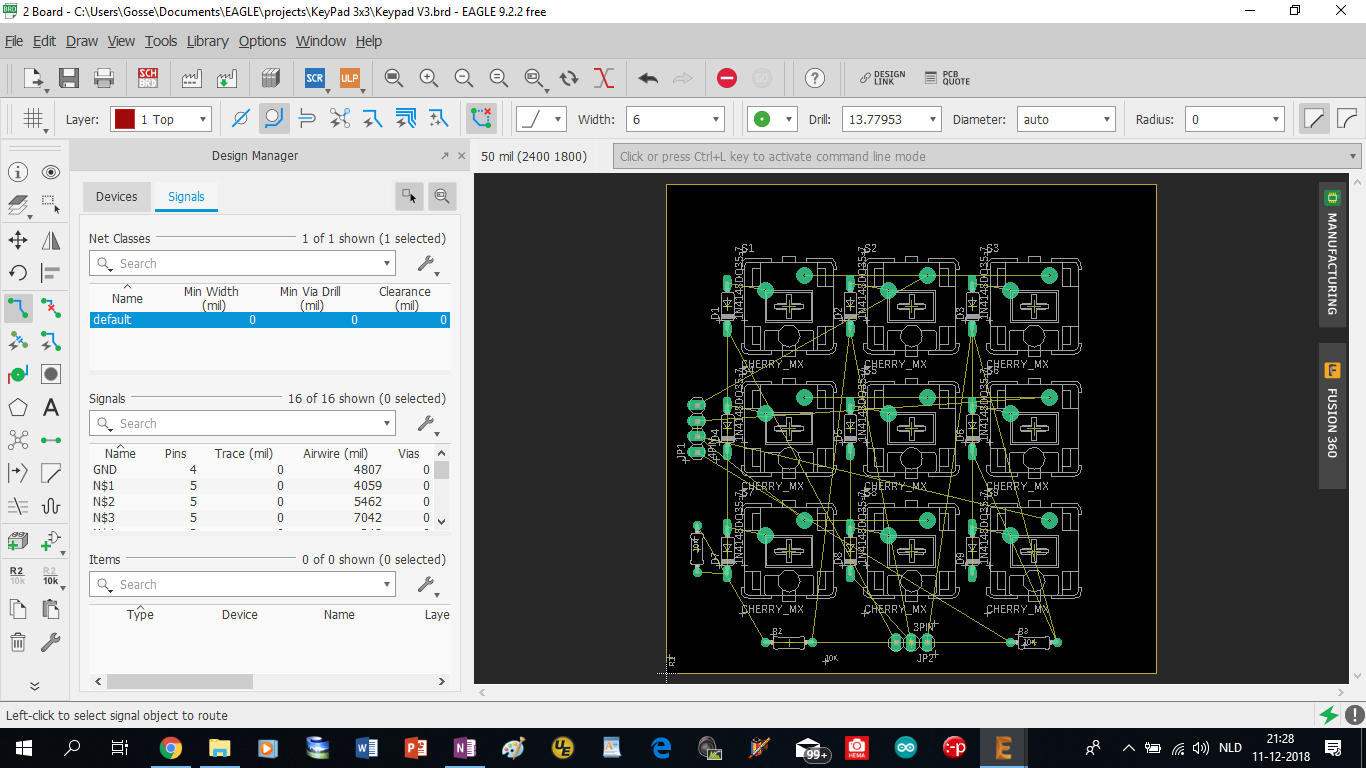Click the command line input field

(x=980, y=156)
